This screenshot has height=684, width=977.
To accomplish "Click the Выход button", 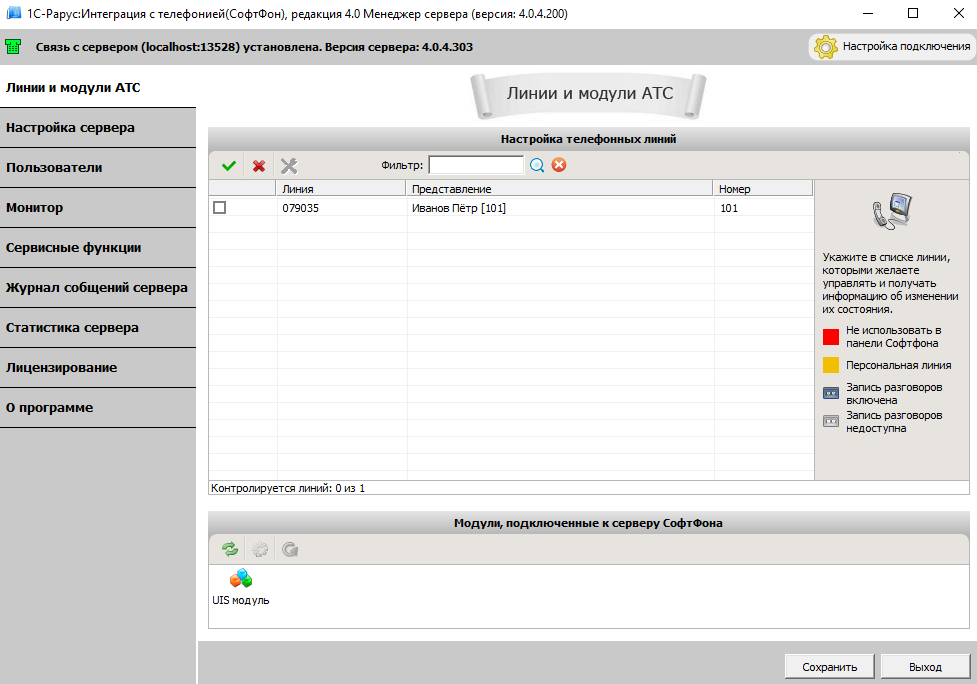I will tap(925, 667).
